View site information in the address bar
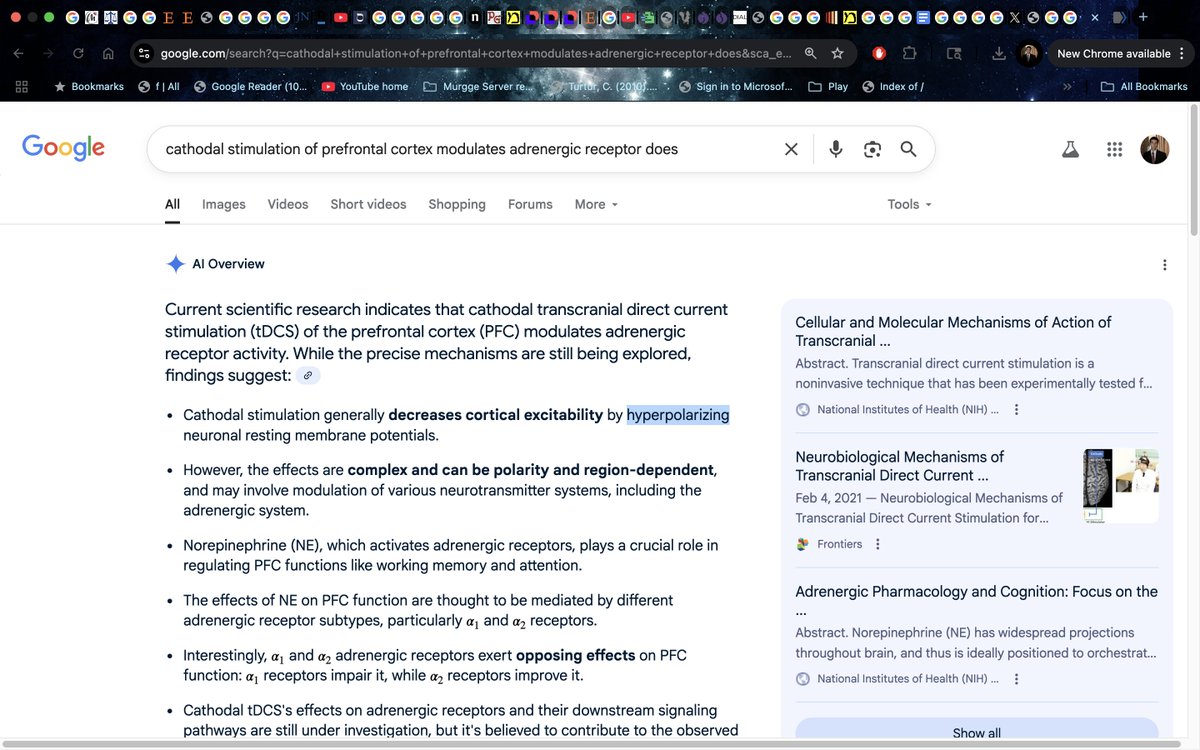Image resolution: width=1200 pixels, height=750 pixels. click(x=144, y=54)
